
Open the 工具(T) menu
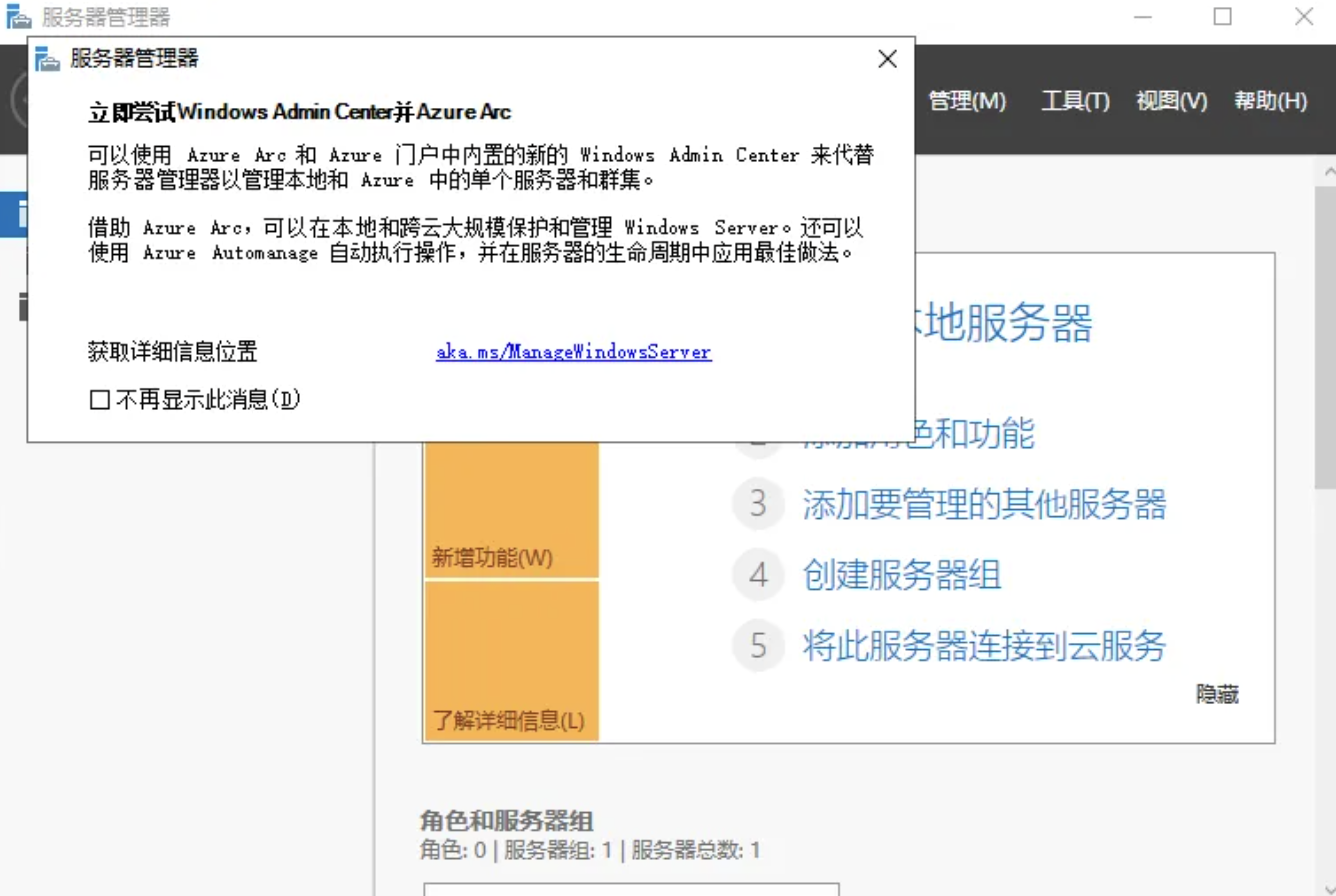[x=1076, y=101]
